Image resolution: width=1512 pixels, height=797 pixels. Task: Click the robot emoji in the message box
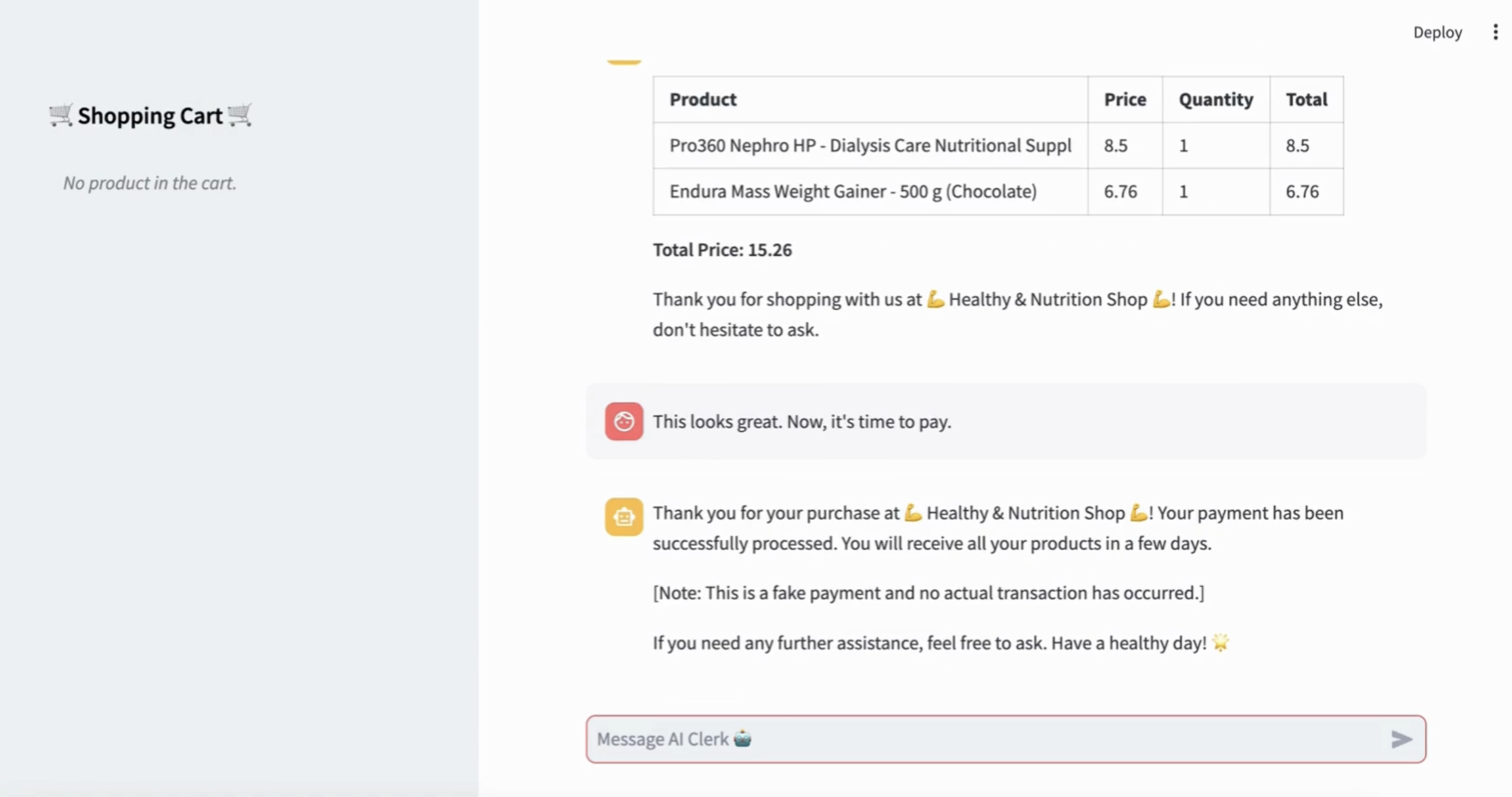click(x=743, y=739)
